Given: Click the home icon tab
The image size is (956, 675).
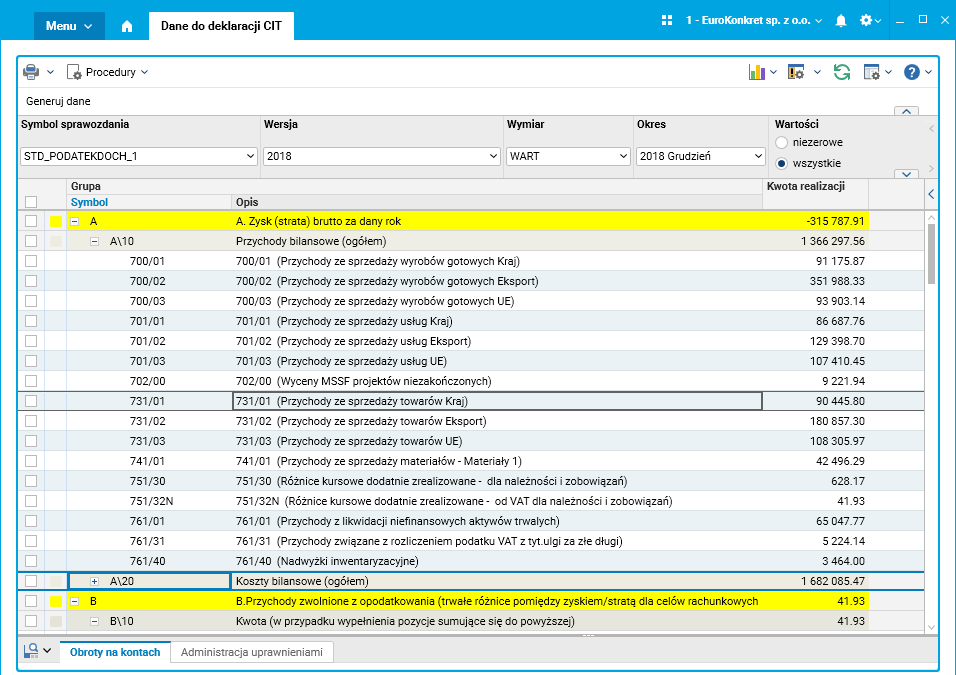Looking at the screenshot, I should 127,26.
